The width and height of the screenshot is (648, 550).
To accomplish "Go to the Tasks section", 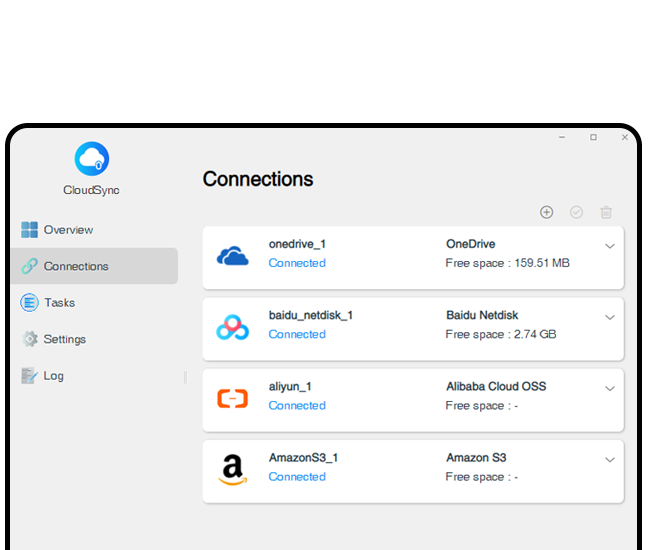I will 59,303.
